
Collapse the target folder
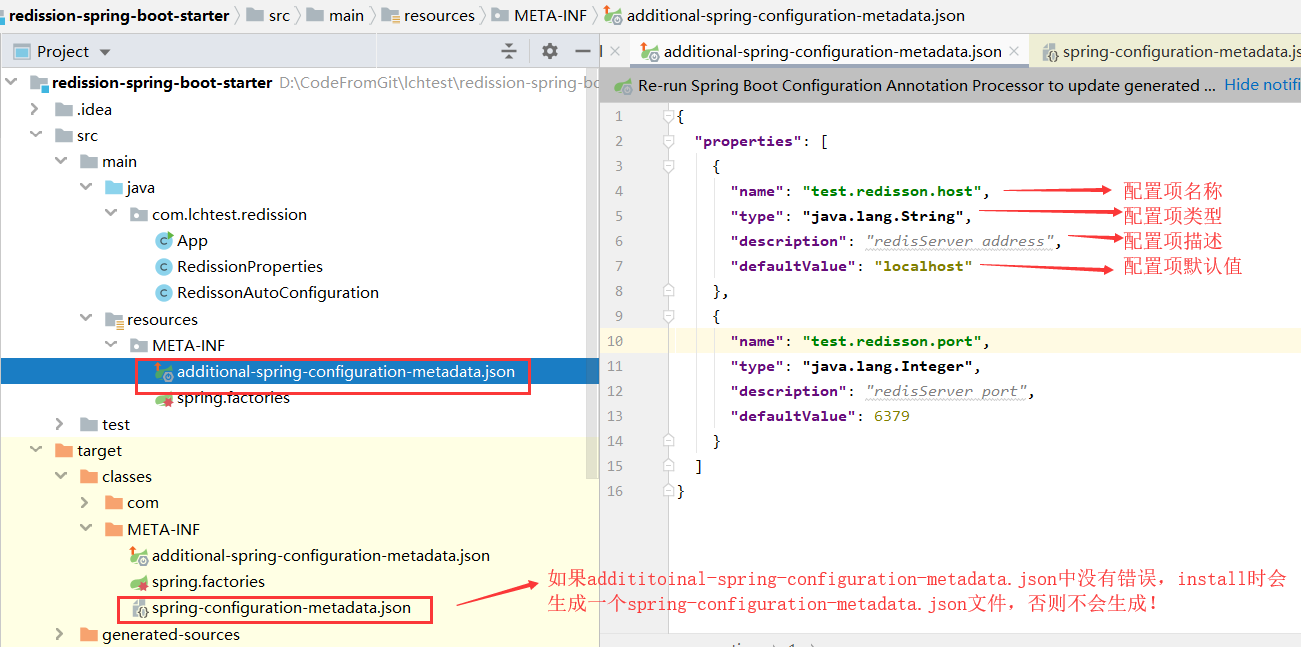click(35, 450)
